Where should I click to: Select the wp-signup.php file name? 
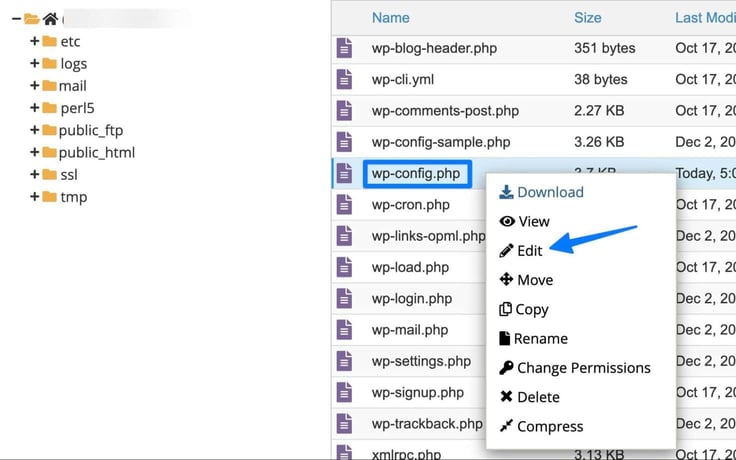(x=418, y=393)
